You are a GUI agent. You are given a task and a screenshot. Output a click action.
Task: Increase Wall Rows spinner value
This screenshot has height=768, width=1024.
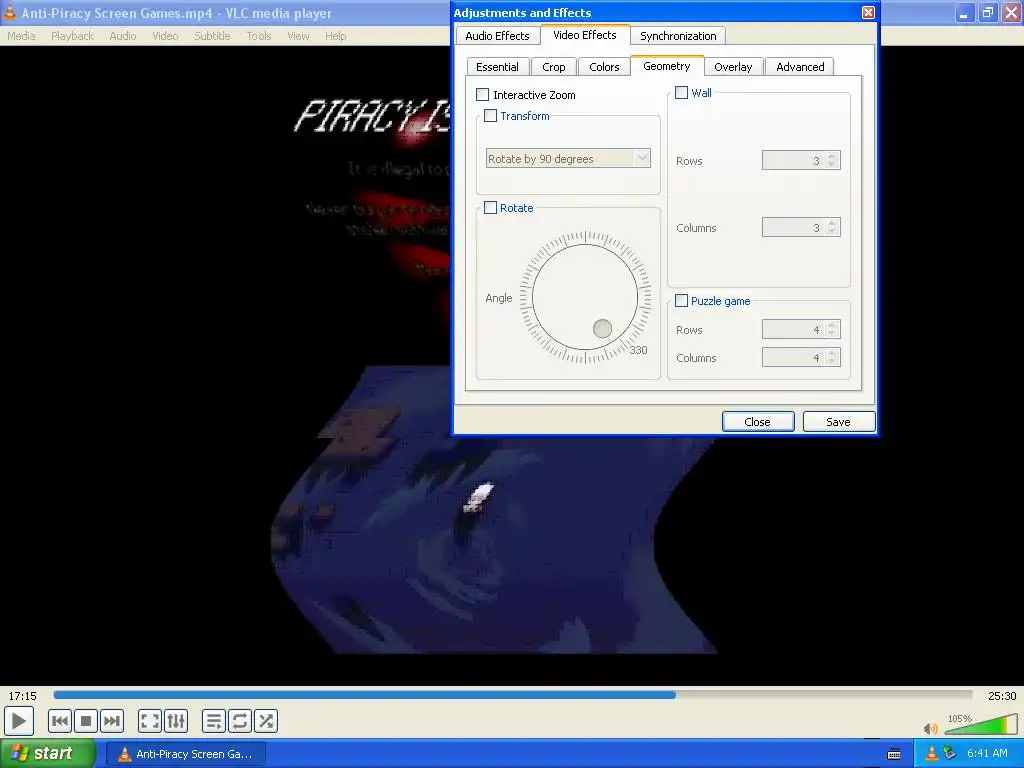pos(831,157)
